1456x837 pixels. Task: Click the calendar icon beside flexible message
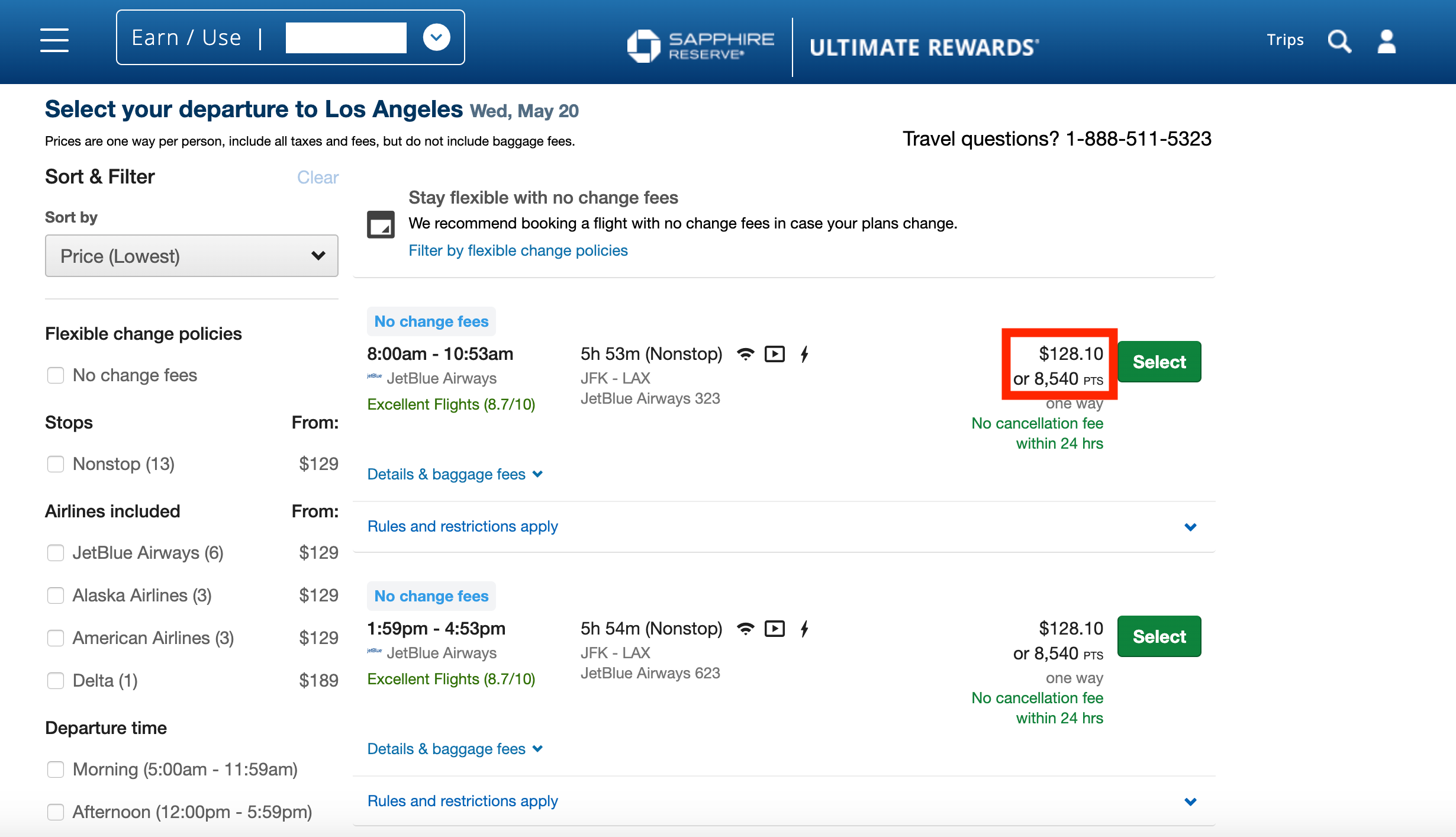[381, 224]
